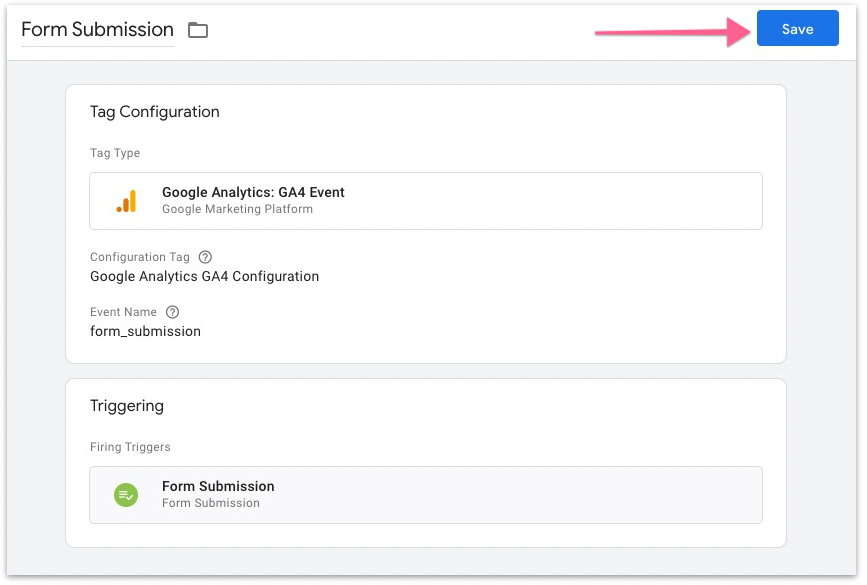Click the Tag Type label

[115, 153]
